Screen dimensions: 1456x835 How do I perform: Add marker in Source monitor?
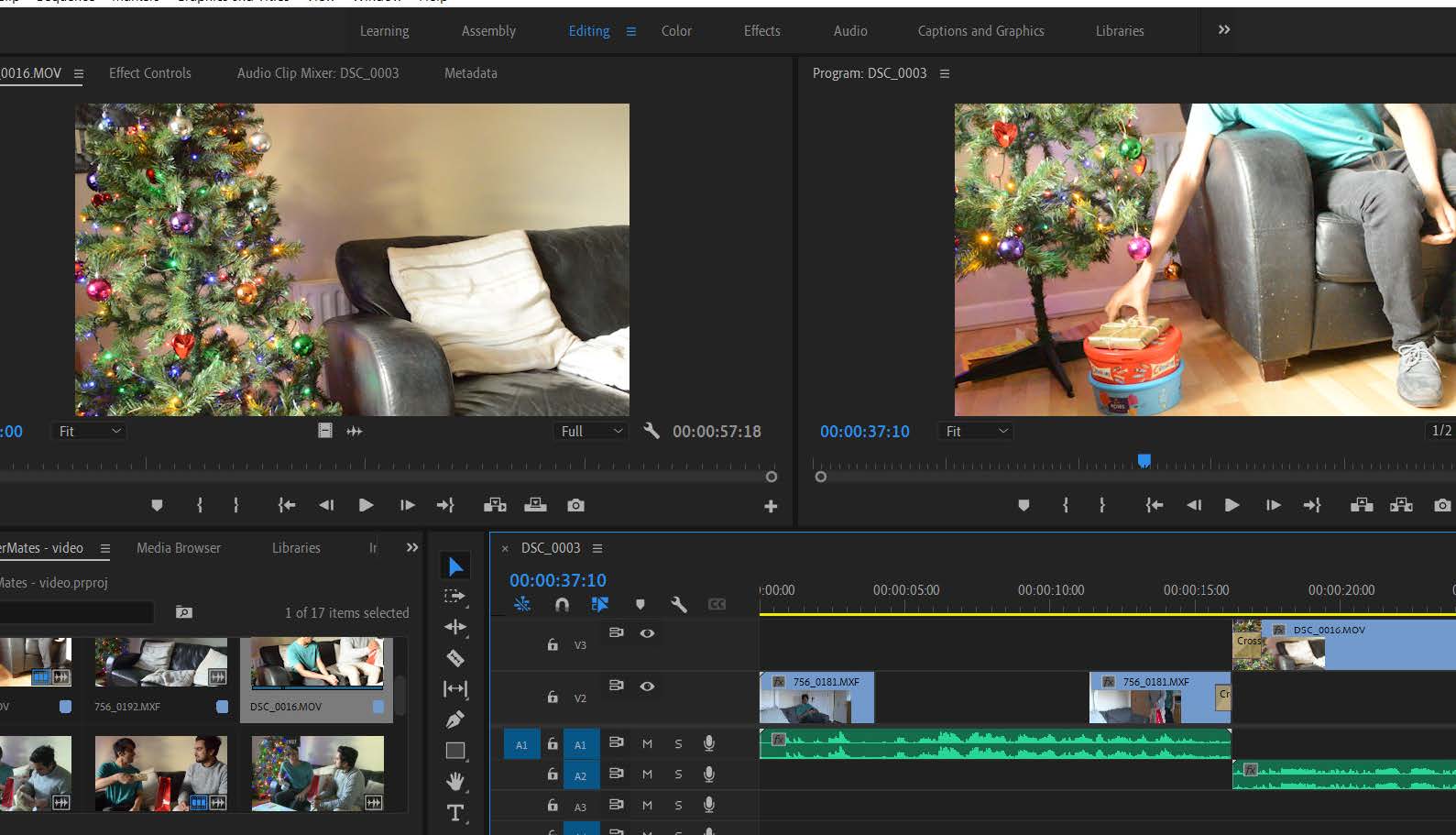pyautogui.click(x=157, y=505)
